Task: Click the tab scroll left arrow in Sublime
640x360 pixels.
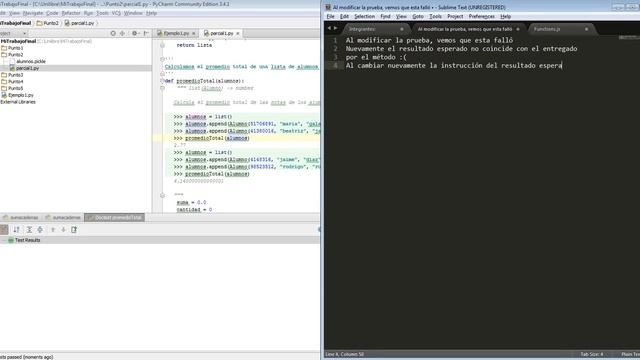Action: pyautogui.click(x=329, y=28)
